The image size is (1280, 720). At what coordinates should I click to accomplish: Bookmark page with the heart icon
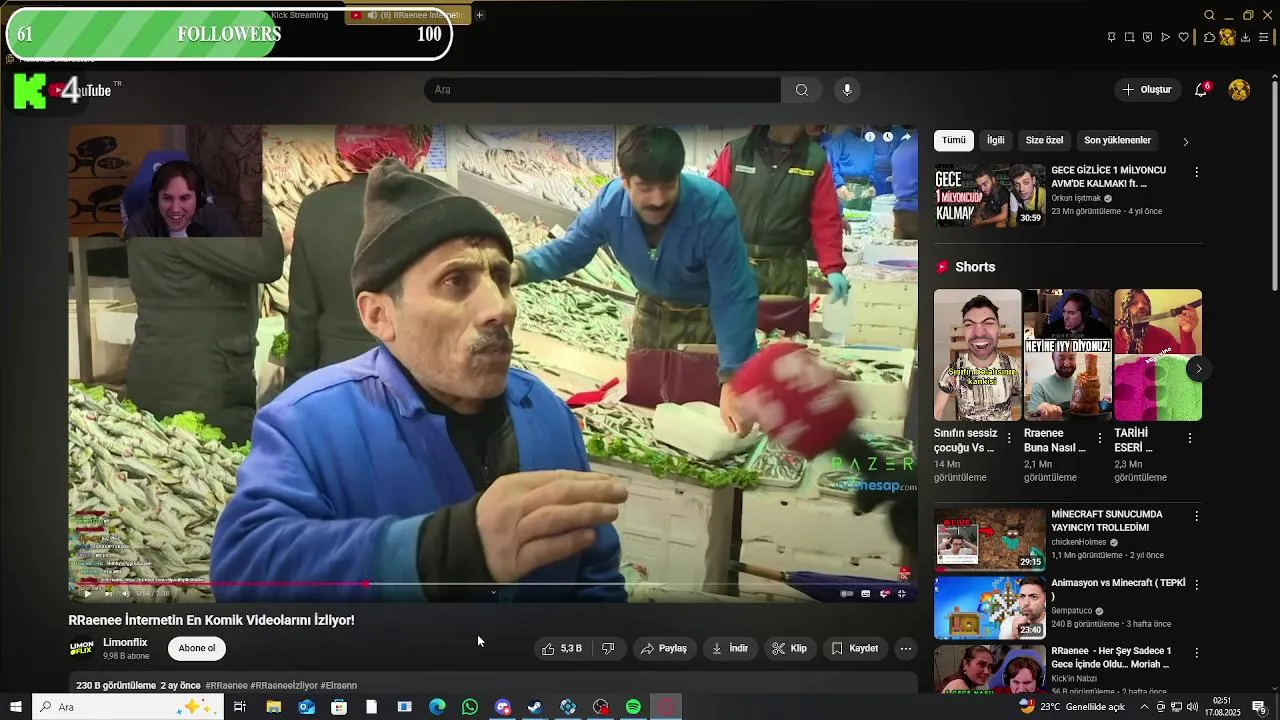[x=1184, y=37]
